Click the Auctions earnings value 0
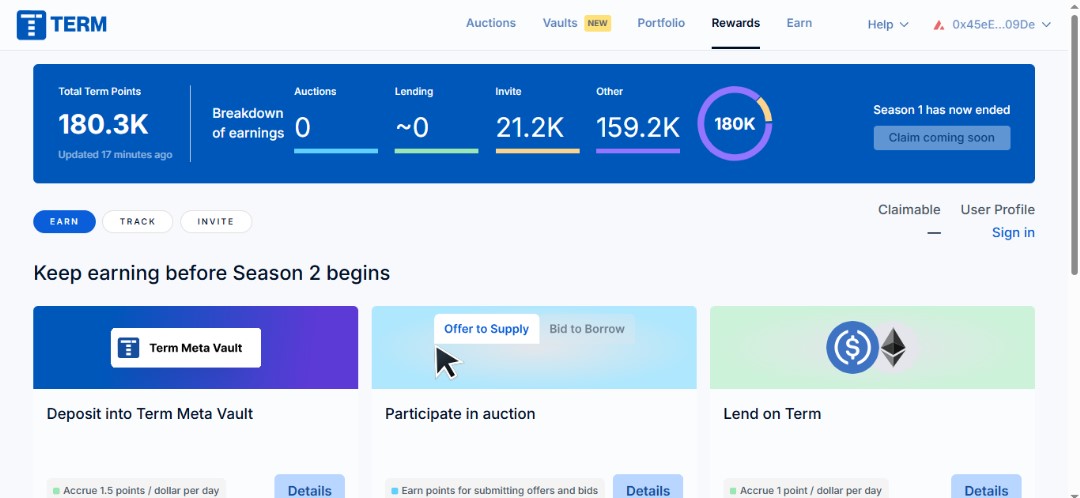Image resolution: width=1080 pixels, height=498 pixels. click(302, 127)
